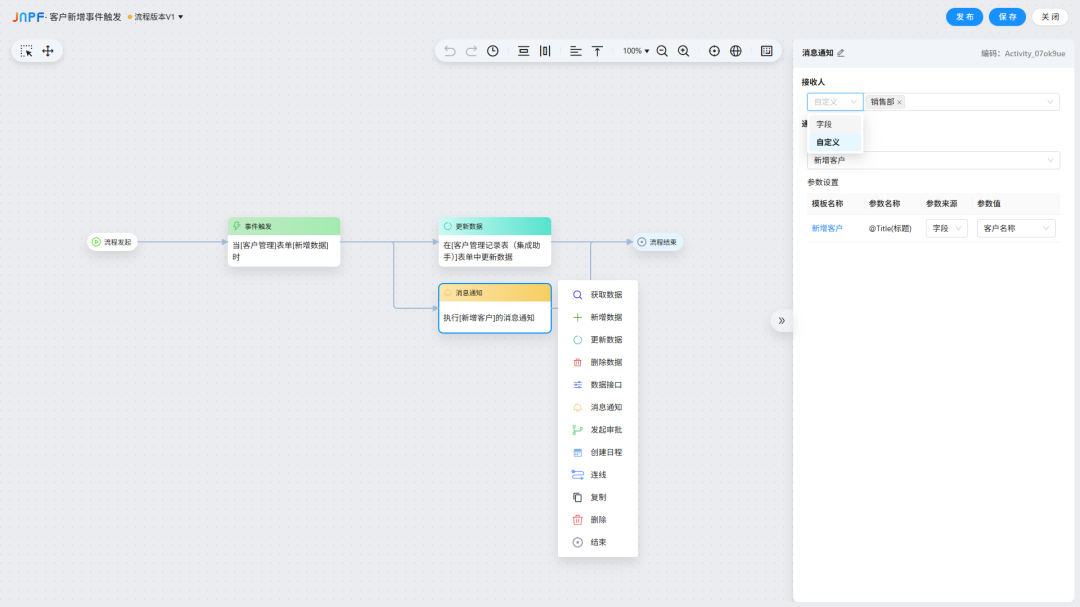Select the 消息通知 node on canvas
Screen dimensions: 1080x607
click(x=495, y=309)
